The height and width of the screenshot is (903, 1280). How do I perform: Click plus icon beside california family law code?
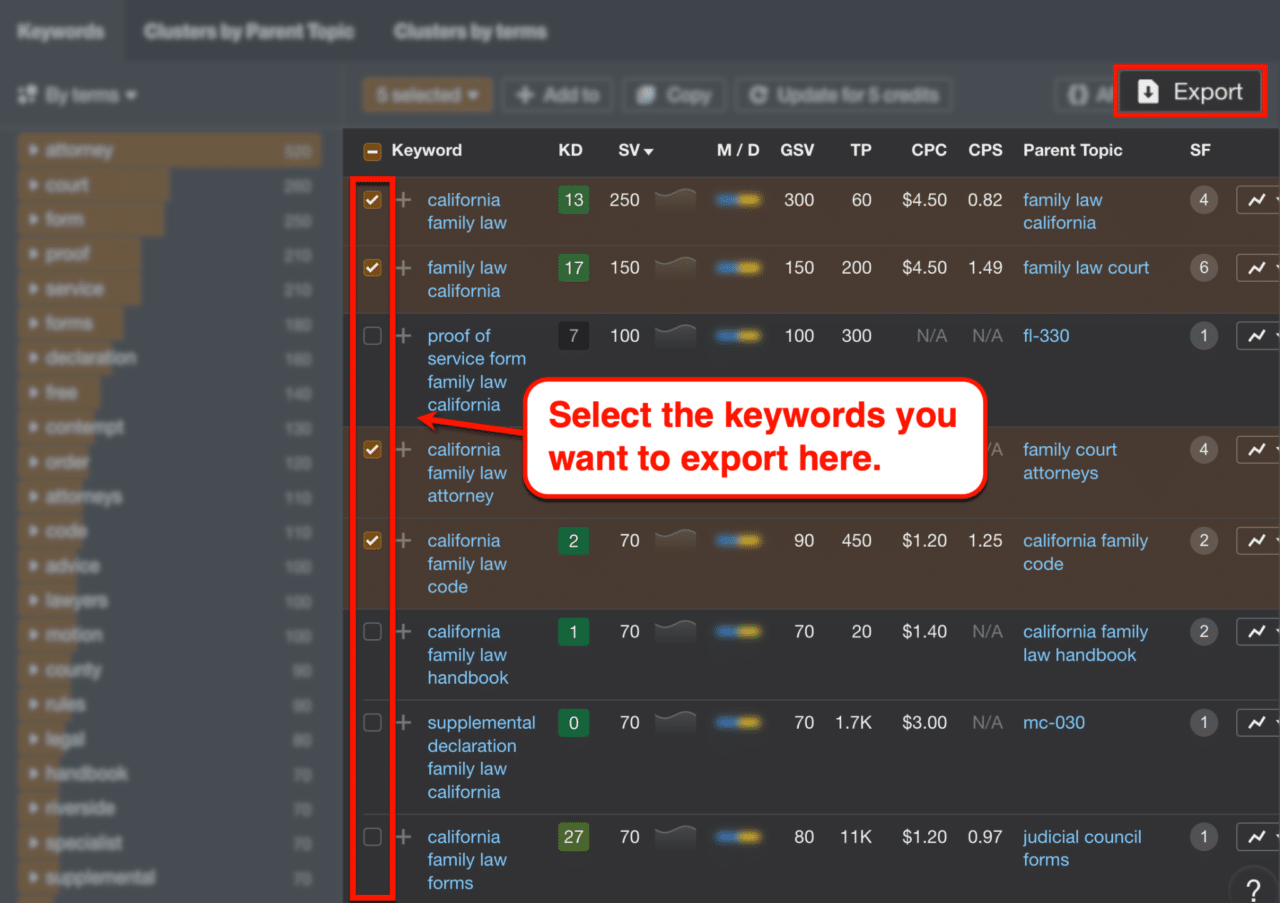[404, 541]
